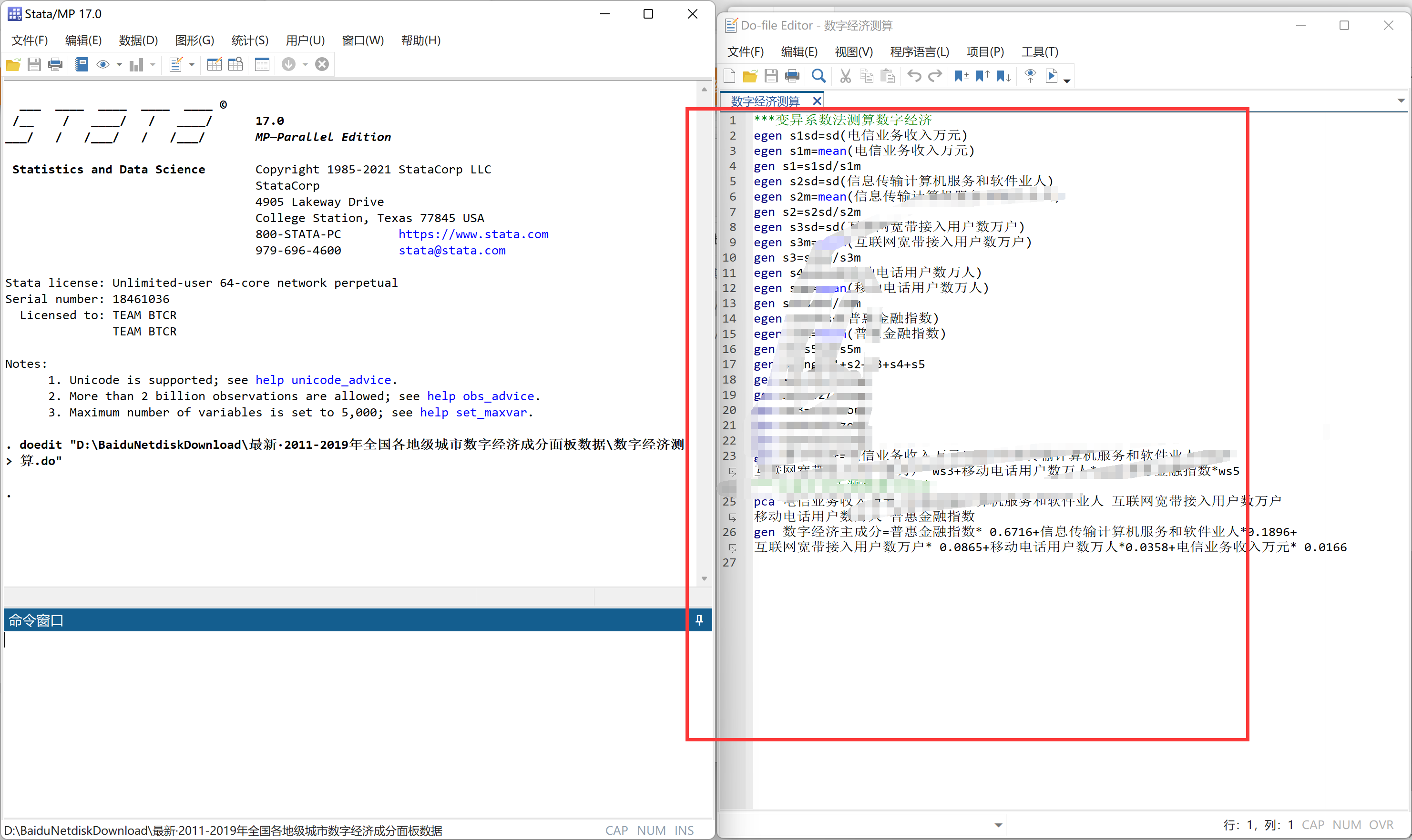This screenshot has width=1412, height=840.
Task: Open Data Editor (Edit) icon
Action: coord(214,64)
